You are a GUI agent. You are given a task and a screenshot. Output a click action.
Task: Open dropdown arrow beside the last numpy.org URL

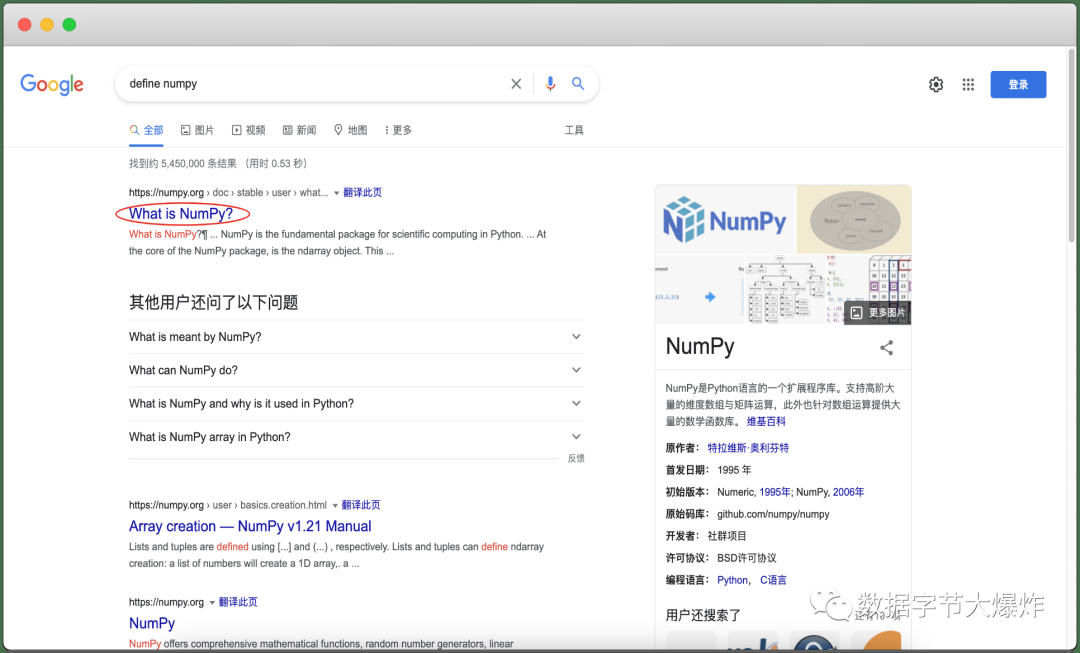(x=212, y=603)
